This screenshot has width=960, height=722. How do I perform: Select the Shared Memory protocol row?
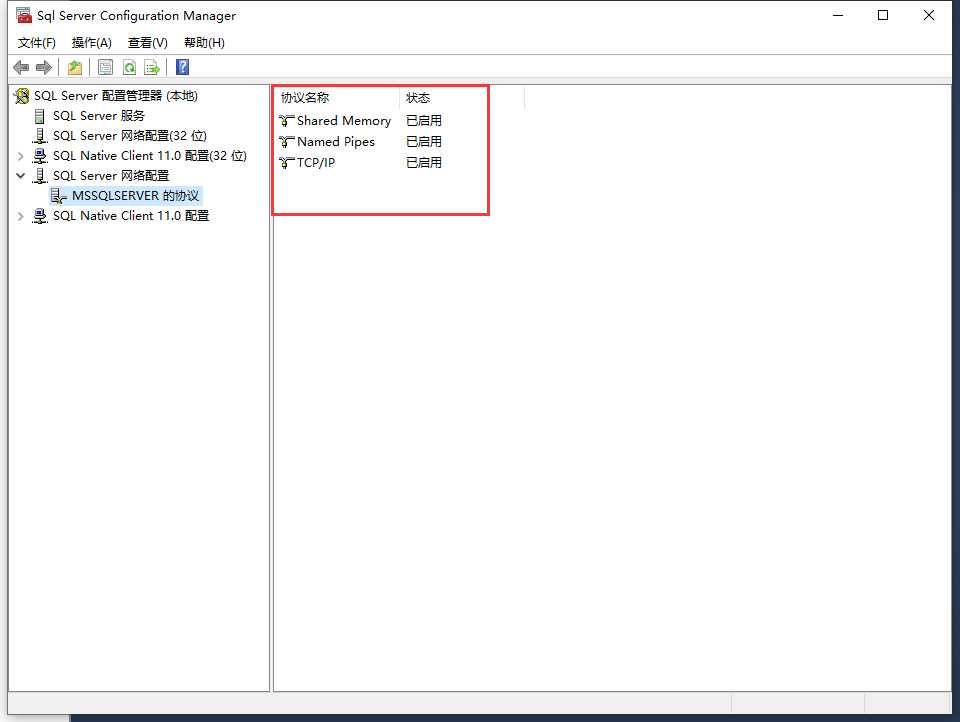343,121
